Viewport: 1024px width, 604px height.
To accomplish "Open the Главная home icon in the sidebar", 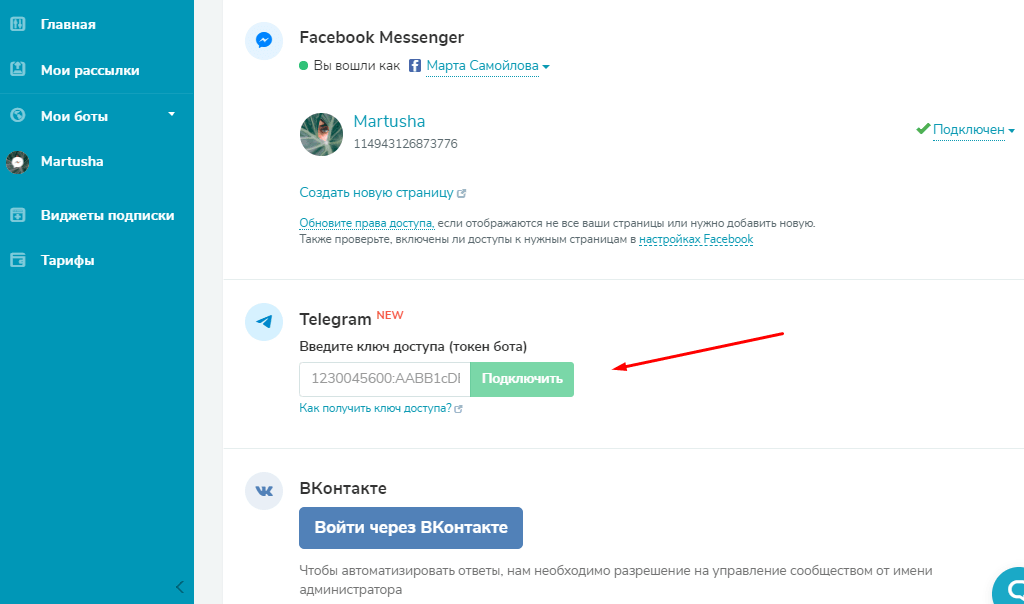I will click(17, 24).
